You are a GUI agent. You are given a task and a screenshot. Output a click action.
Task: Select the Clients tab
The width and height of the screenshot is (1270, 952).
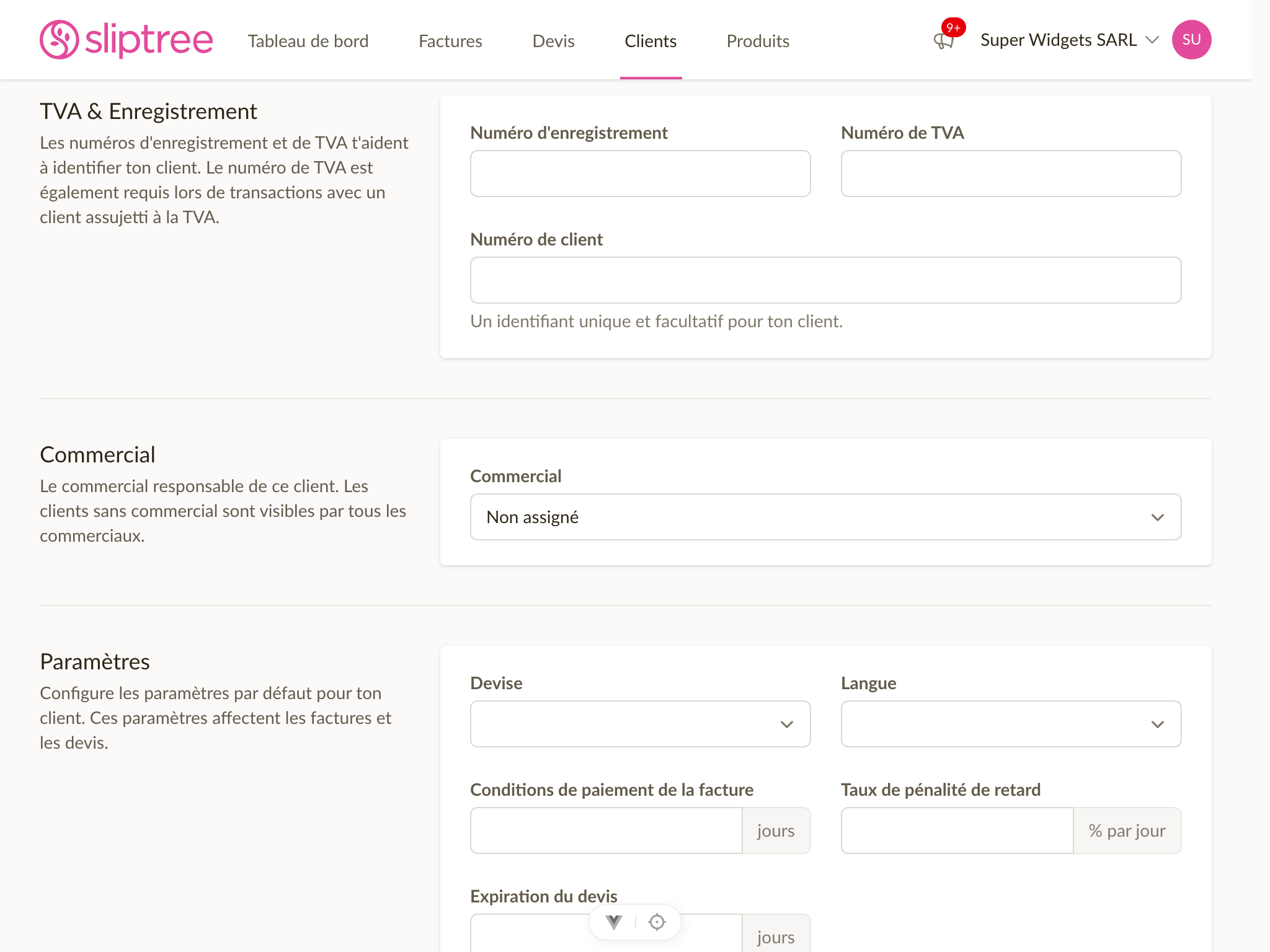(651, 41)
